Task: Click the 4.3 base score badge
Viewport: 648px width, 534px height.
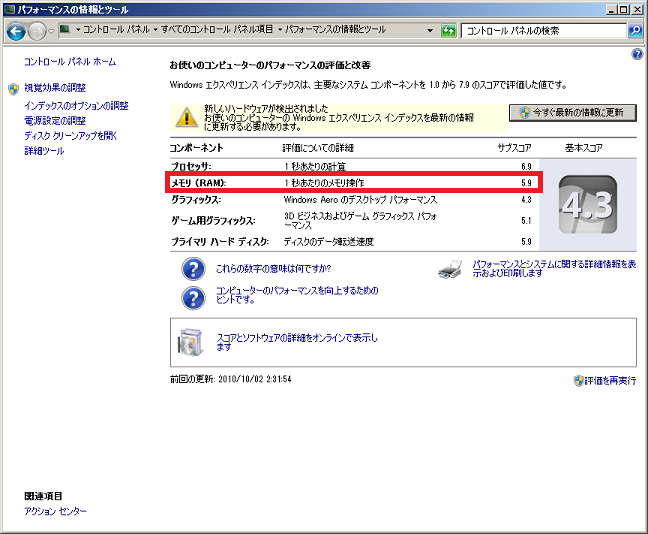Action: coord(586,201)
